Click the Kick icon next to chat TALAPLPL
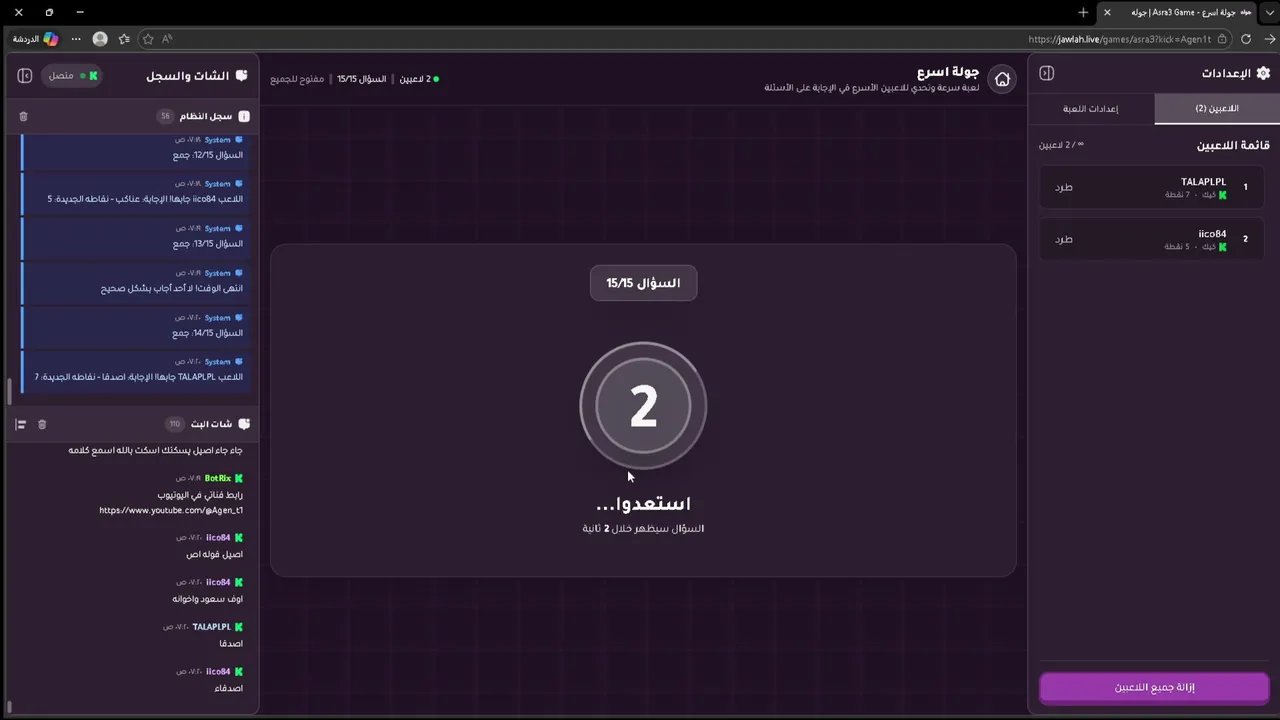The height and width of the screenshot is (720, 1280). pyautogui.click(x=239, y=627)
